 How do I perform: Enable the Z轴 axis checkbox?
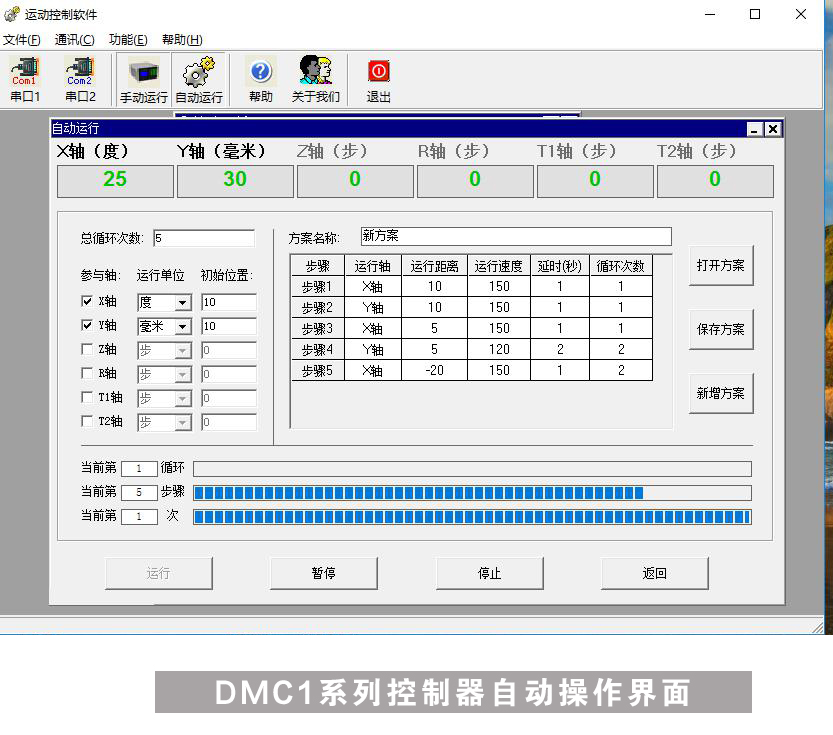tap(87, 350)
